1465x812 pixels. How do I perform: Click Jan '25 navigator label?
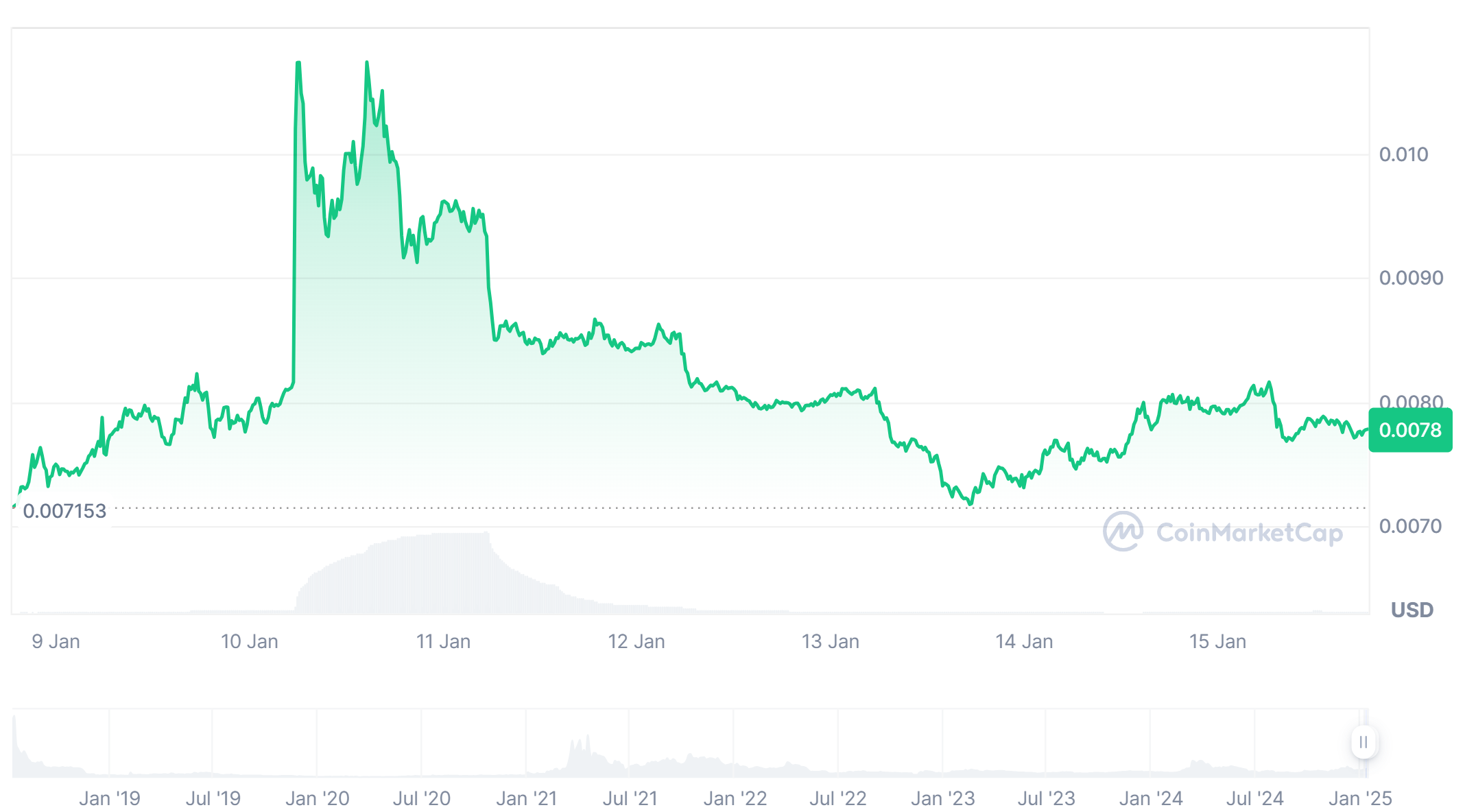coord(1360,798)
